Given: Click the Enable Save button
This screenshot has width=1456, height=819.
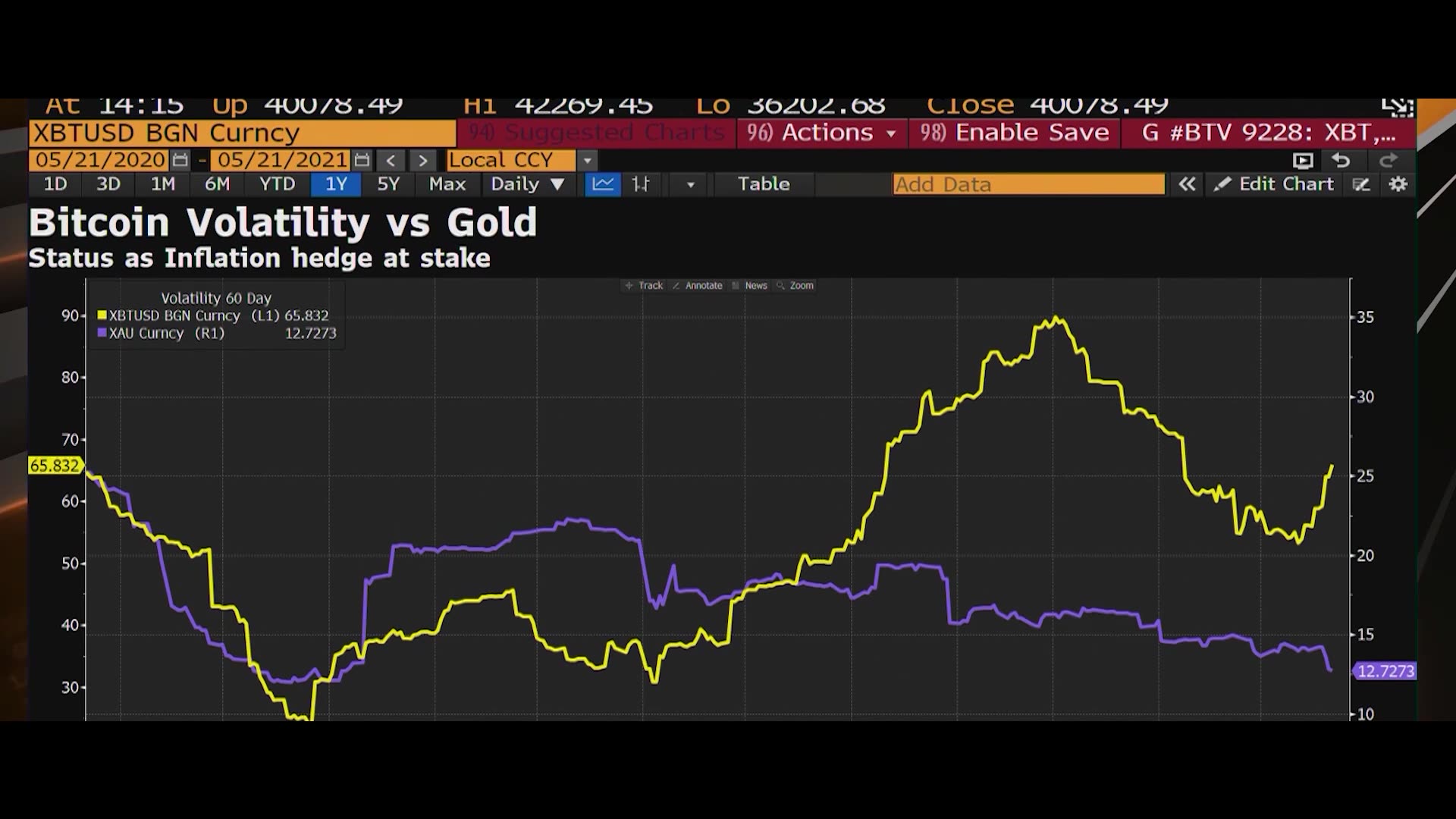Looking at the screenshot, I should click(1015, 133).
